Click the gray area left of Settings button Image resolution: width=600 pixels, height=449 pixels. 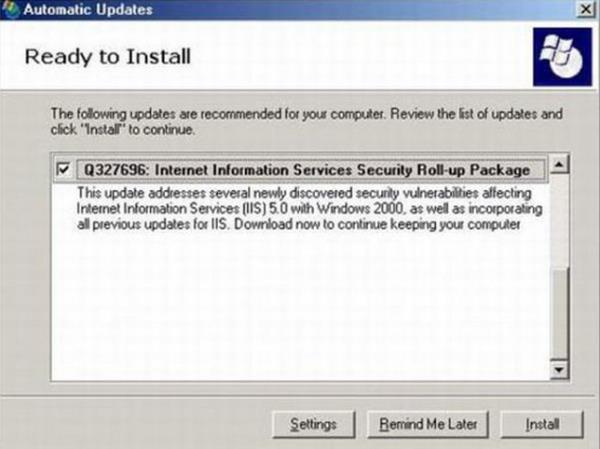150,424
